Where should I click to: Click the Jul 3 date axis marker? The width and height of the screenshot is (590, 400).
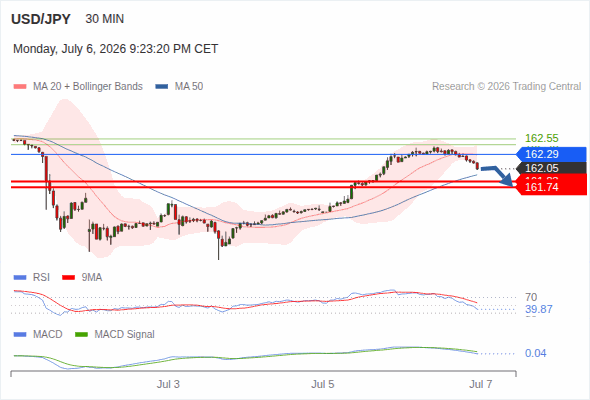[168, 384]
